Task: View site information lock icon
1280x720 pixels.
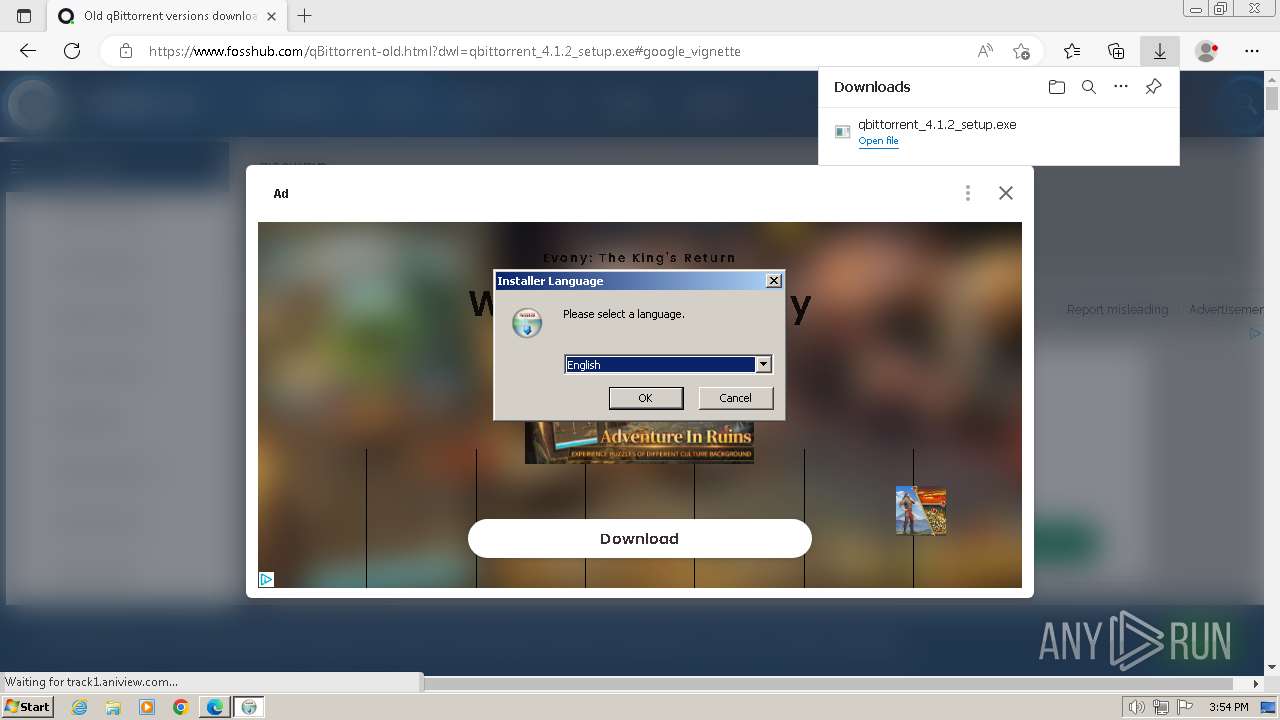Action: pyautogui.click(x=126, y=51)
